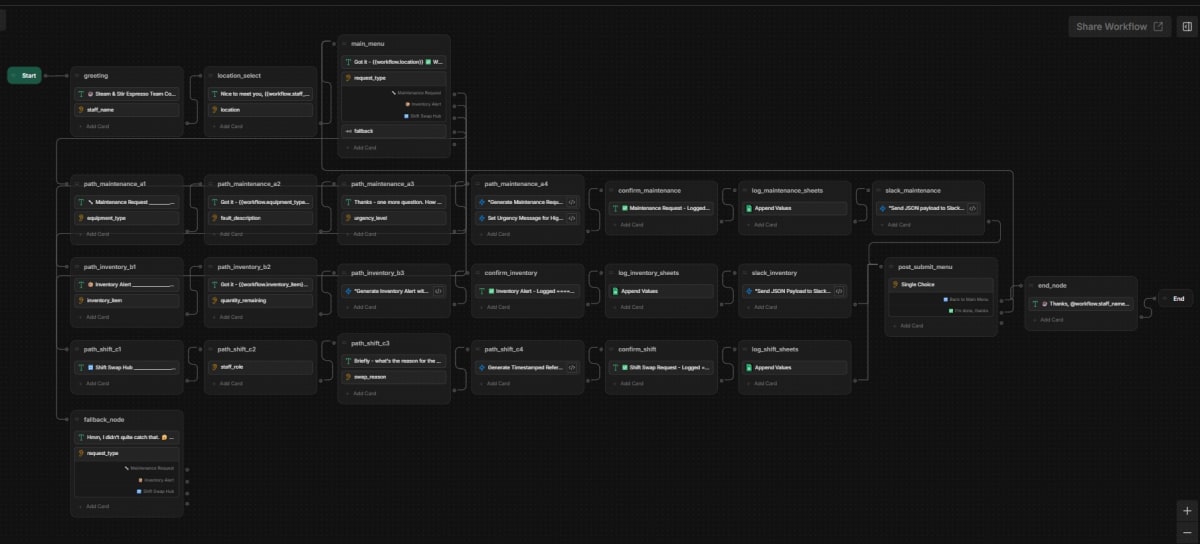Select Shift Swap Hub choice in main_menu
The height and width of the screenshot is (544, 1200).
point(422,116)
